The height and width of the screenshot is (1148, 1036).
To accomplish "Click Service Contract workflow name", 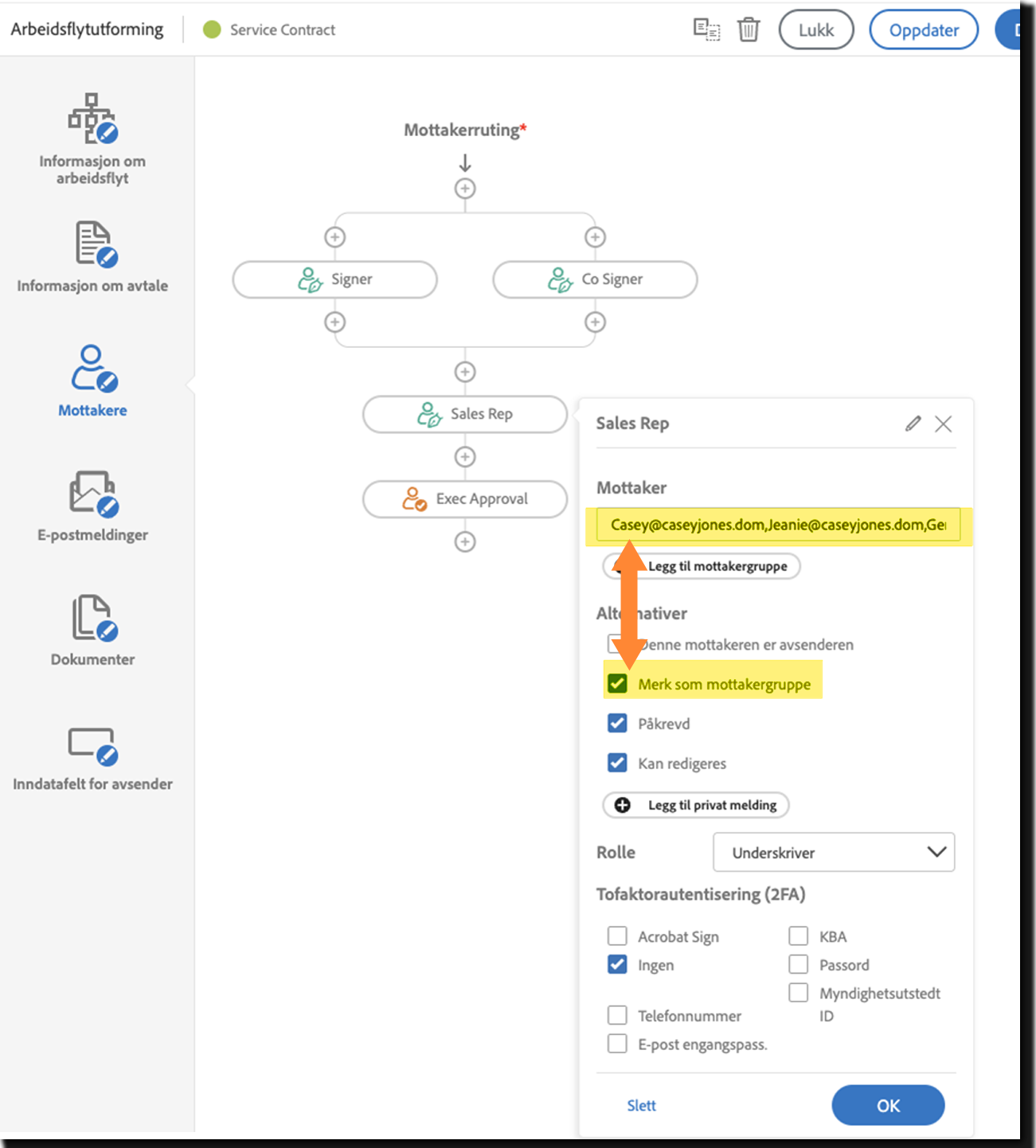I will [283, 29].
